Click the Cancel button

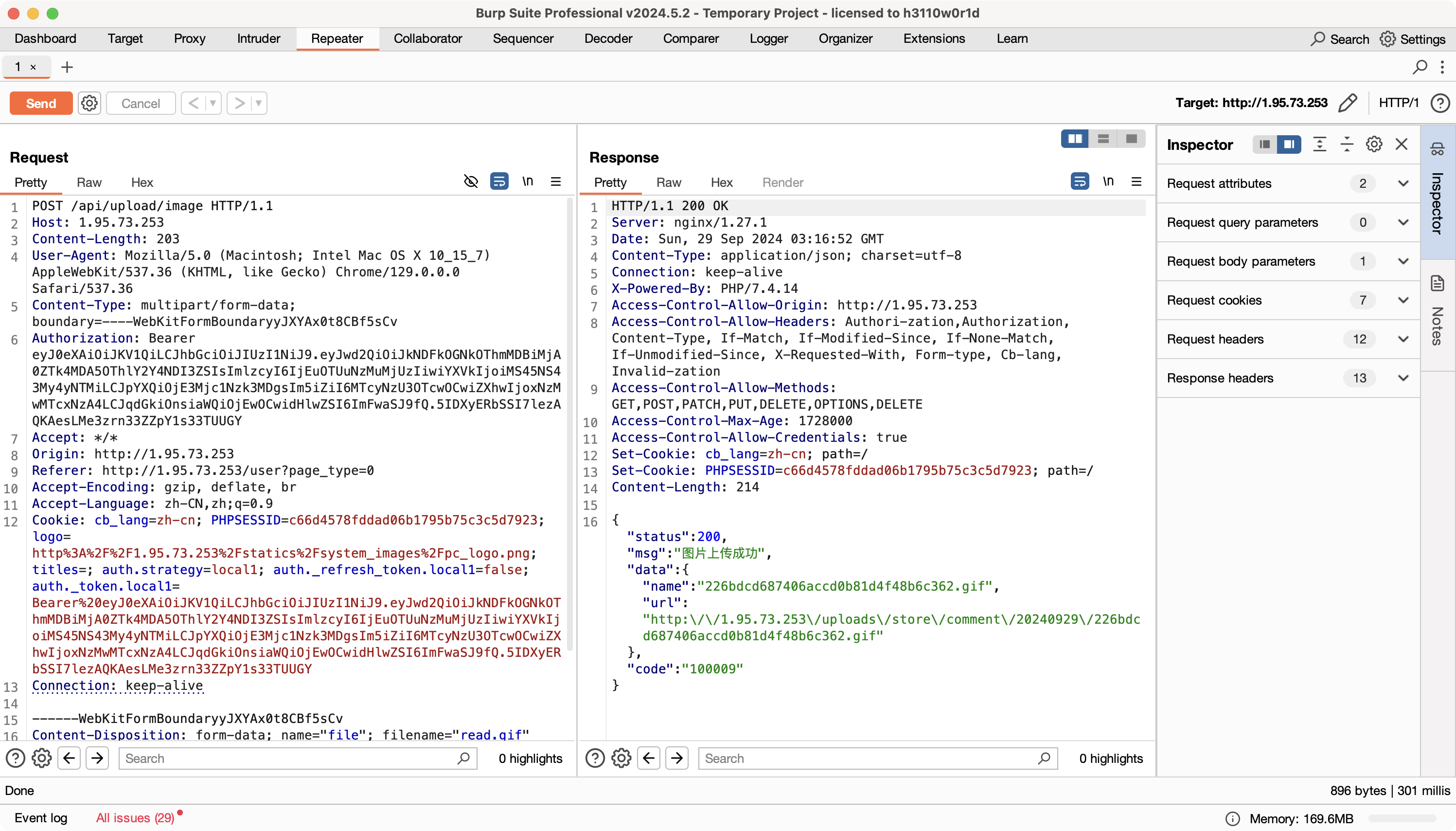[140, 103]
